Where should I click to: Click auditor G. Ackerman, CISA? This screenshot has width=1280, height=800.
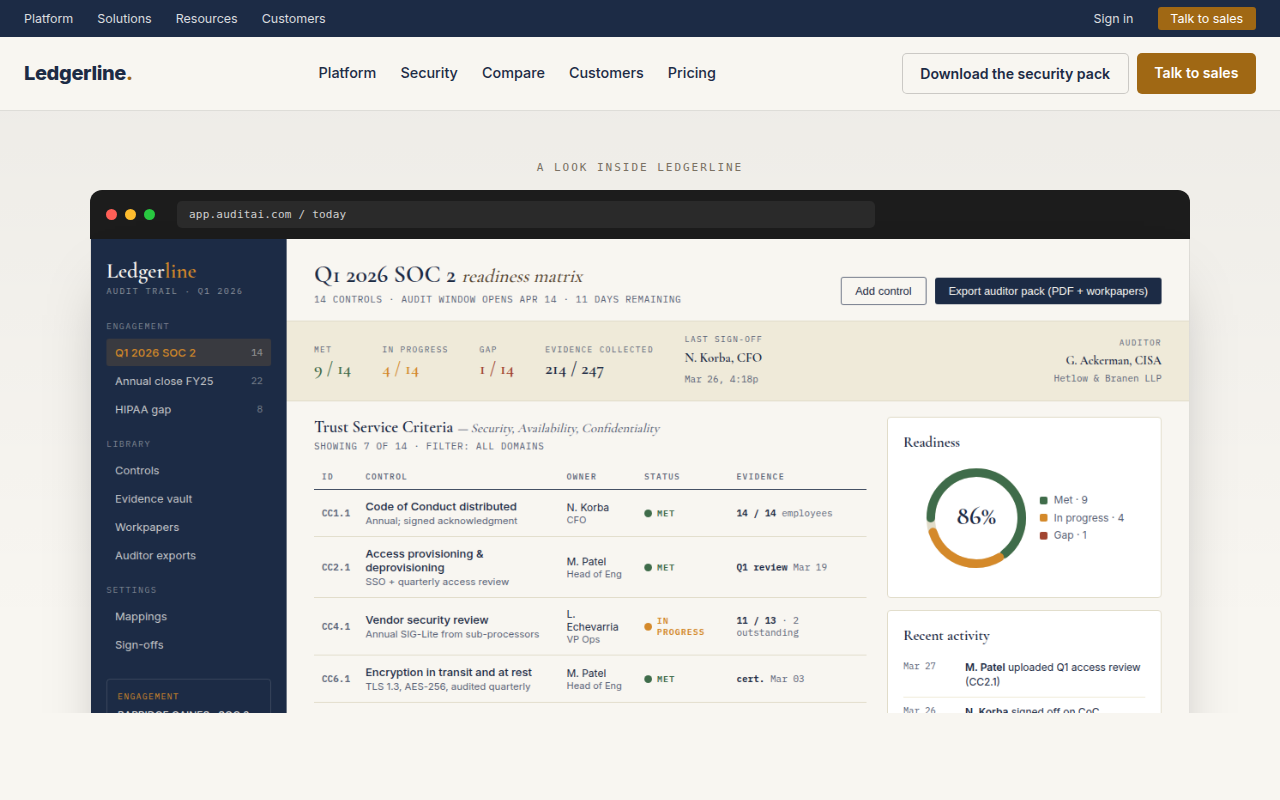[1113, 360]
